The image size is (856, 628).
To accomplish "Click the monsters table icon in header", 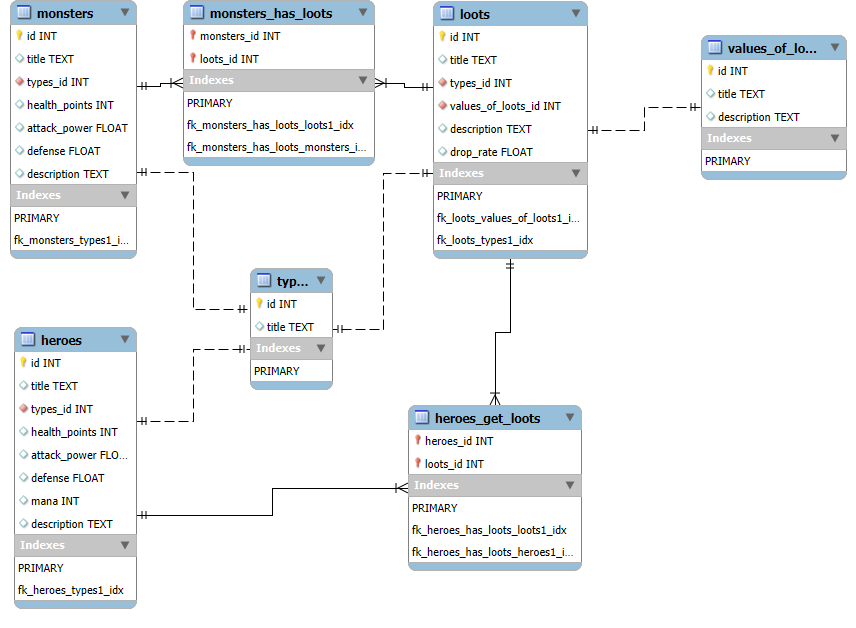I will tap(22, 13).
